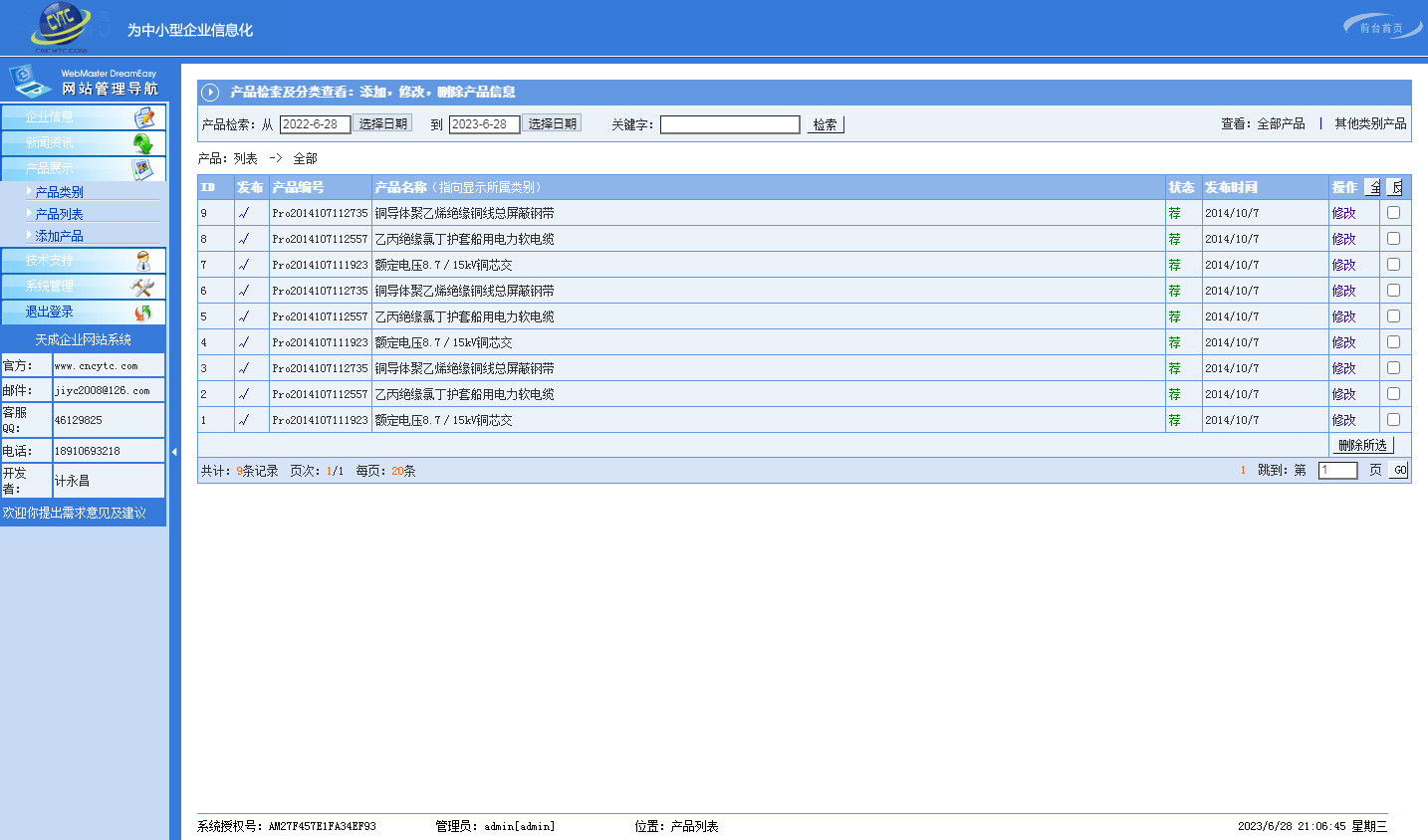This screenshot has width=1428, height=840.
Task: Open the end date picker 选择日期
Action: coord(552,124)
